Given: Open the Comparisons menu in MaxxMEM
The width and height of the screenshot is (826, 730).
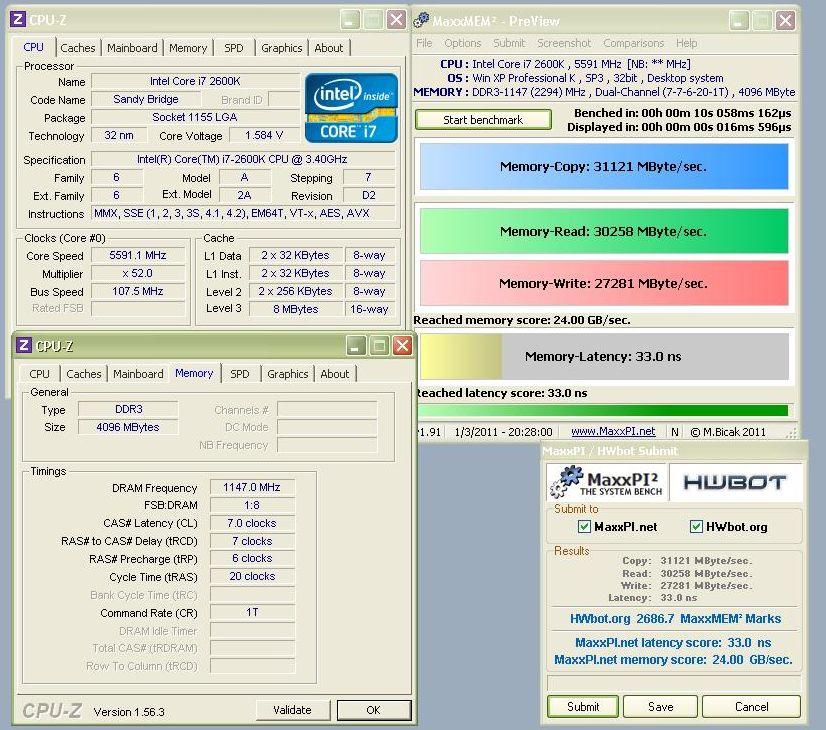Looking at the screenshot, I should 634,43.
